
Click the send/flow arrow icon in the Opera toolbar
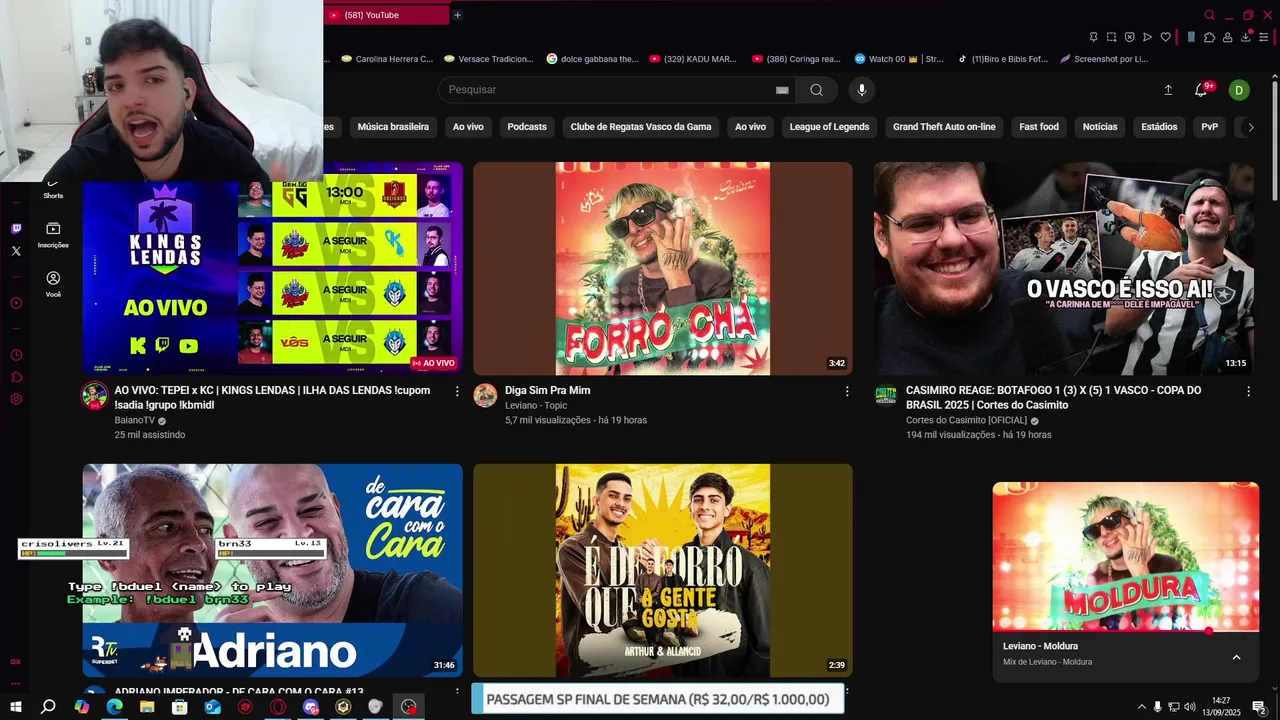pos(1147,37)
